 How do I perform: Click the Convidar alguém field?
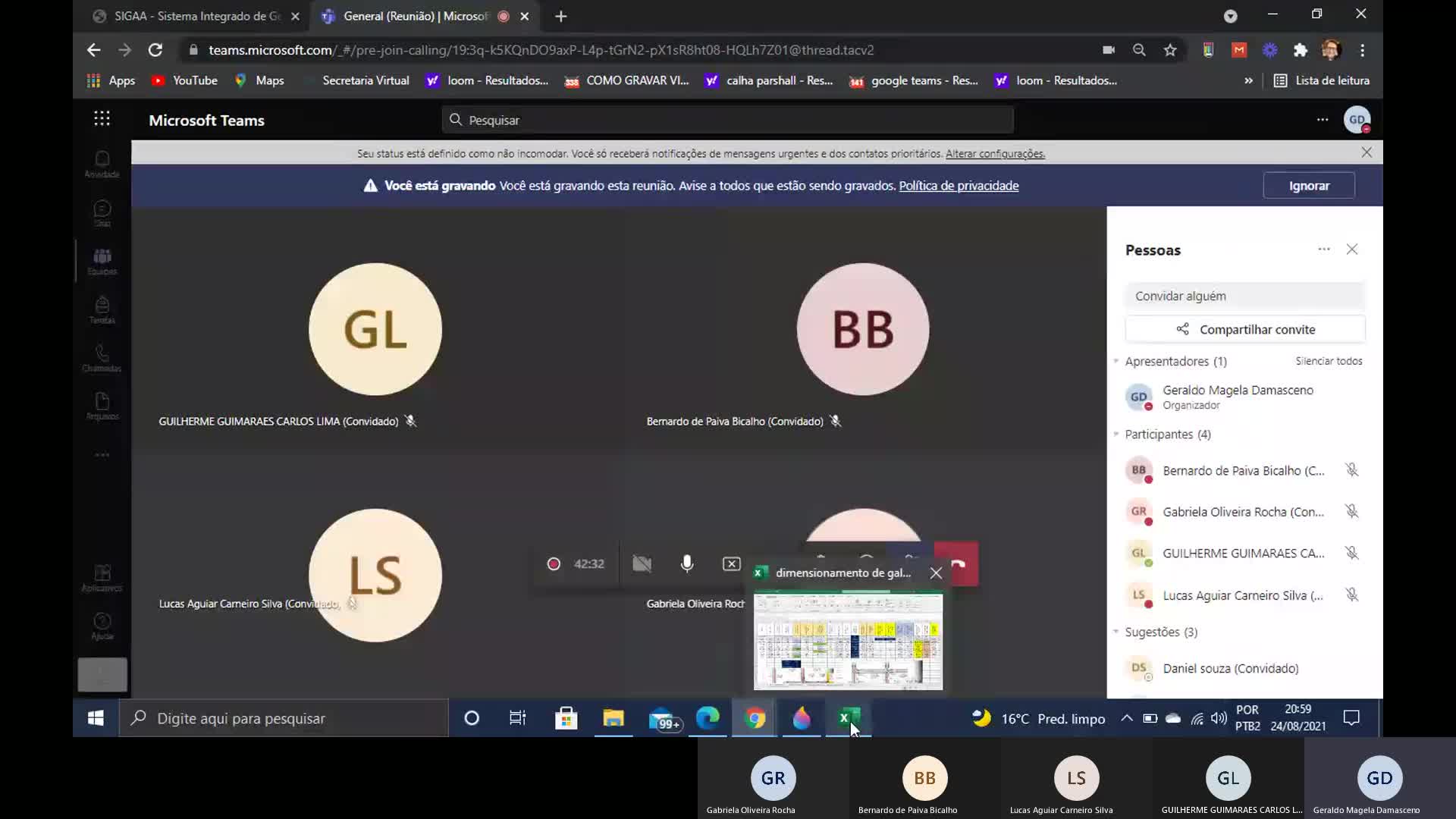click(1245, 296)
